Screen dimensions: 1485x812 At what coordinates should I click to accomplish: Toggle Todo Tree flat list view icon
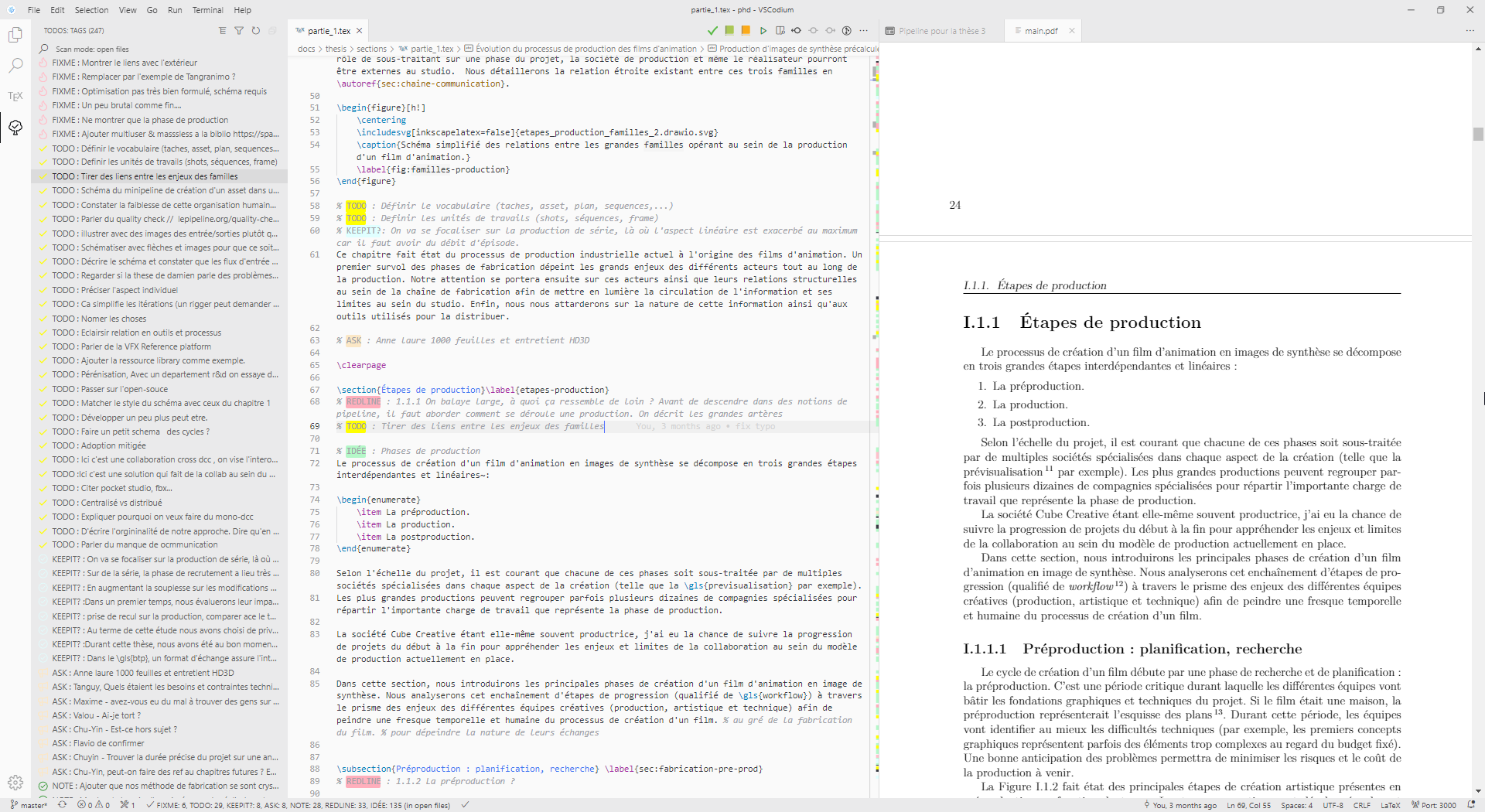tap(223, 31)
